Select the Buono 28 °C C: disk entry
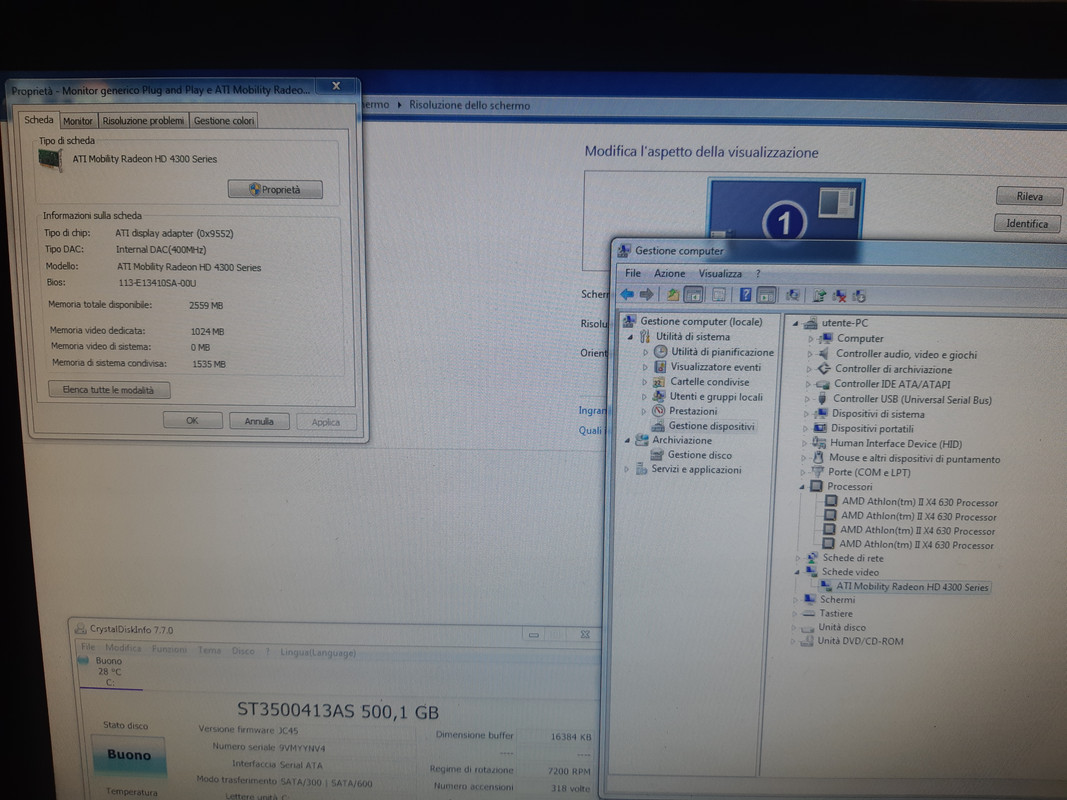 tap(109, 671)
